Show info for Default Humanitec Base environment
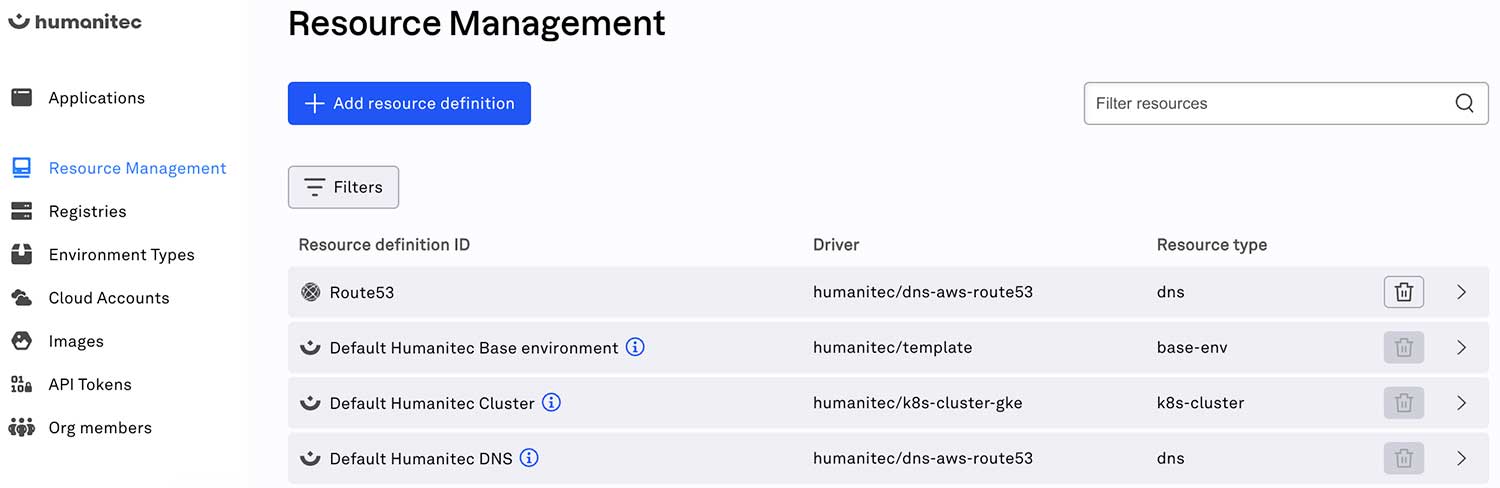 635,347
